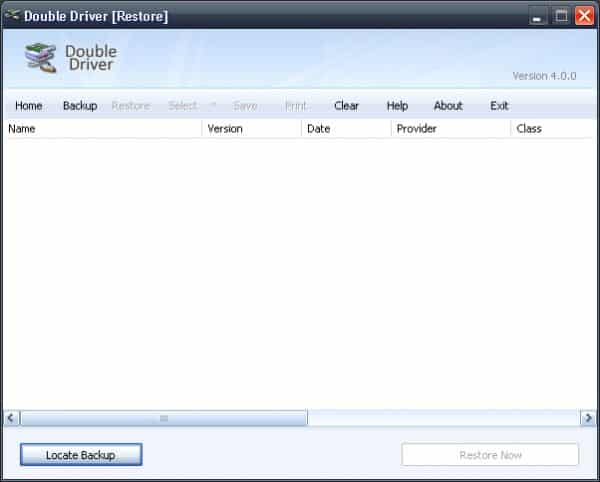Click the Restore Now button
The height and width of the screenshot is (482, 600).
[x=490, y=454]
